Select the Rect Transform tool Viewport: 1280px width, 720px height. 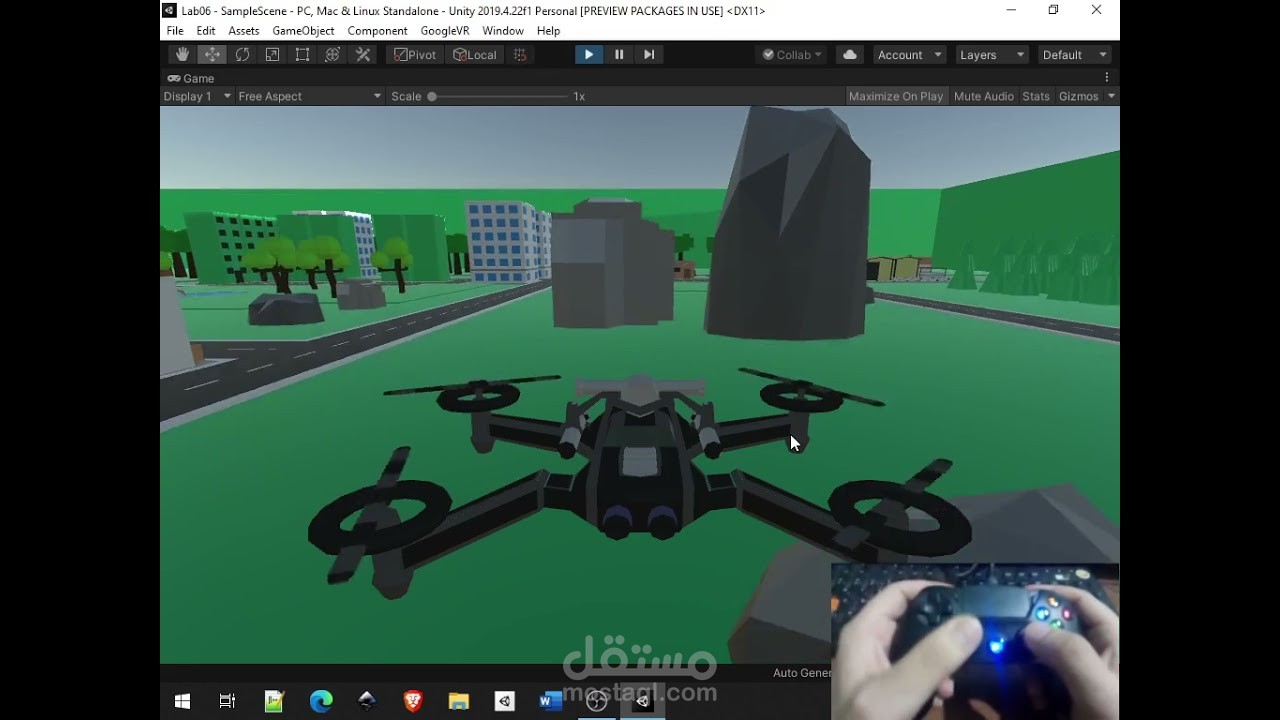302,54
